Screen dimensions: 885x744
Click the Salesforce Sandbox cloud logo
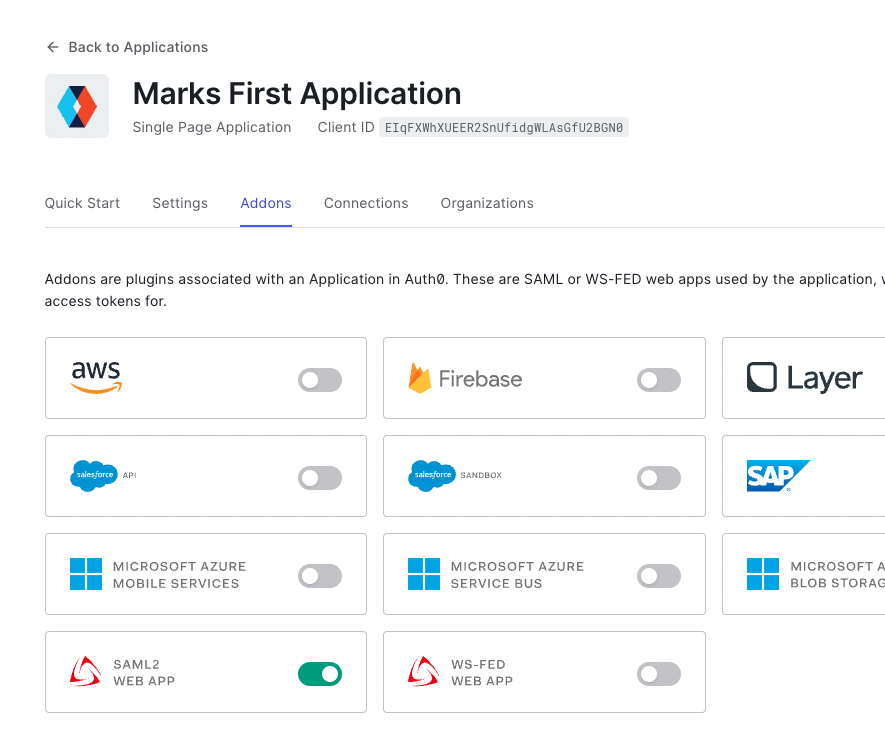point(432,475)
